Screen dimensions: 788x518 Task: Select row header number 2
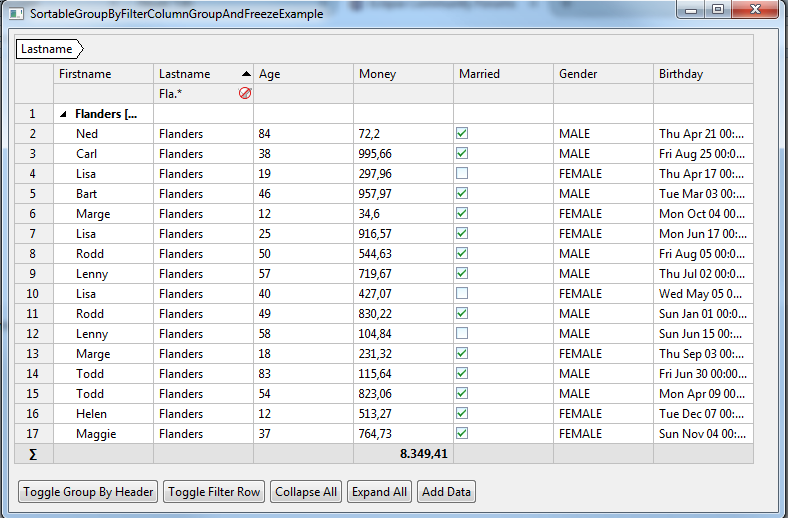point(33,134)
